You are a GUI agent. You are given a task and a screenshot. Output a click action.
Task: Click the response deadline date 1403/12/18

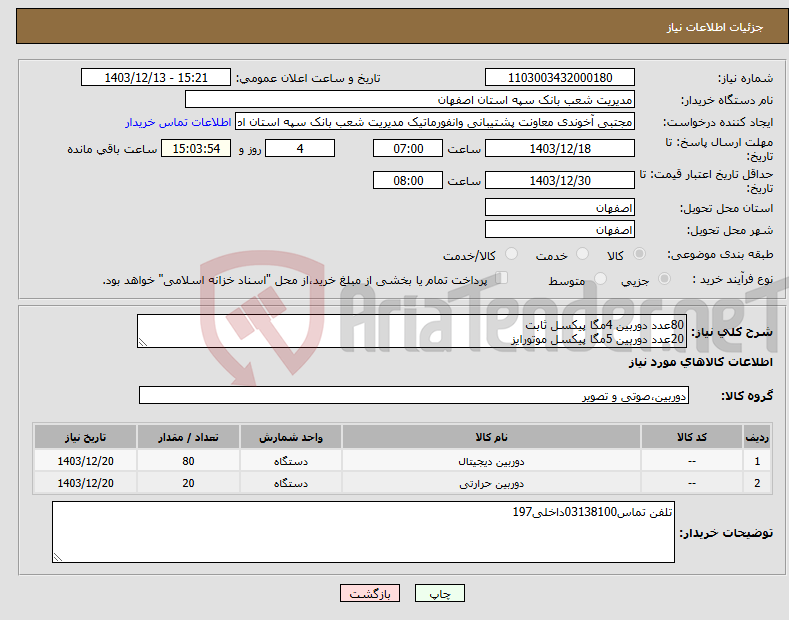(560, 148)
